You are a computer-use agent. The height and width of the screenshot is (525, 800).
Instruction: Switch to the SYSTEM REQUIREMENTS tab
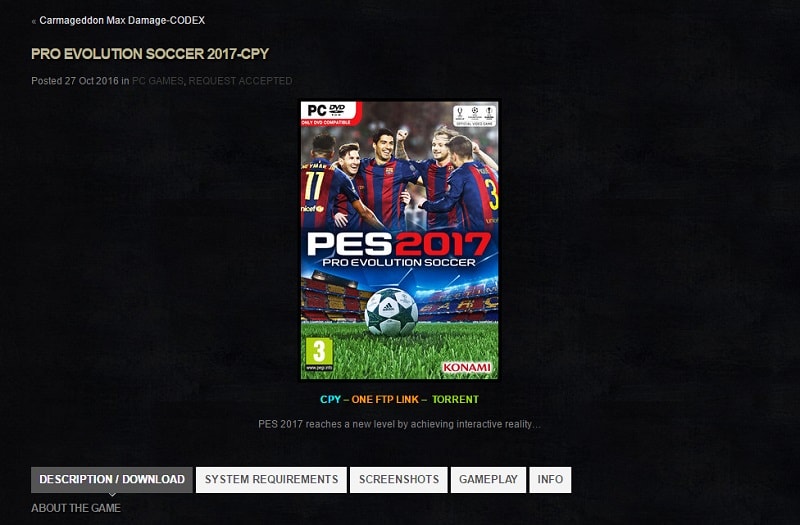pyautogui.click(x=271, y=480)
